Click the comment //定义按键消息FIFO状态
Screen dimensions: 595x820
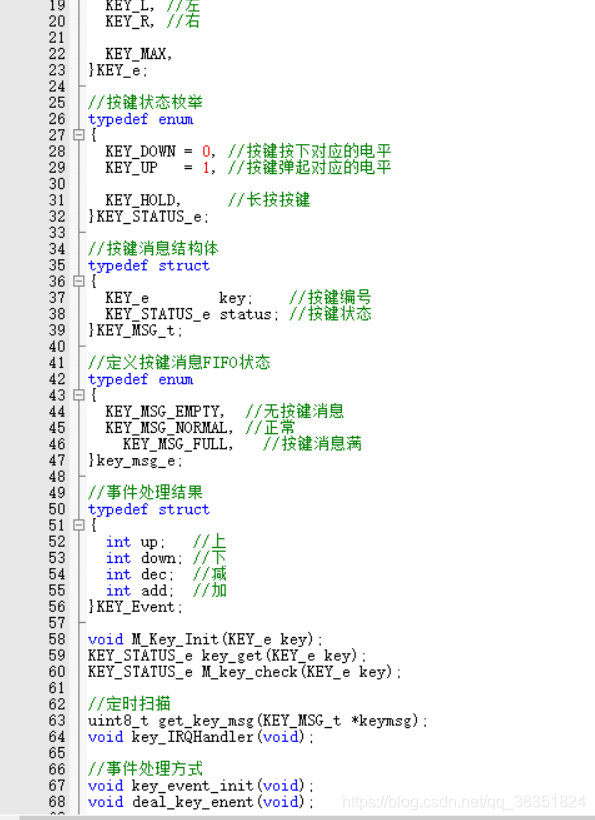[x=179, y=362]
